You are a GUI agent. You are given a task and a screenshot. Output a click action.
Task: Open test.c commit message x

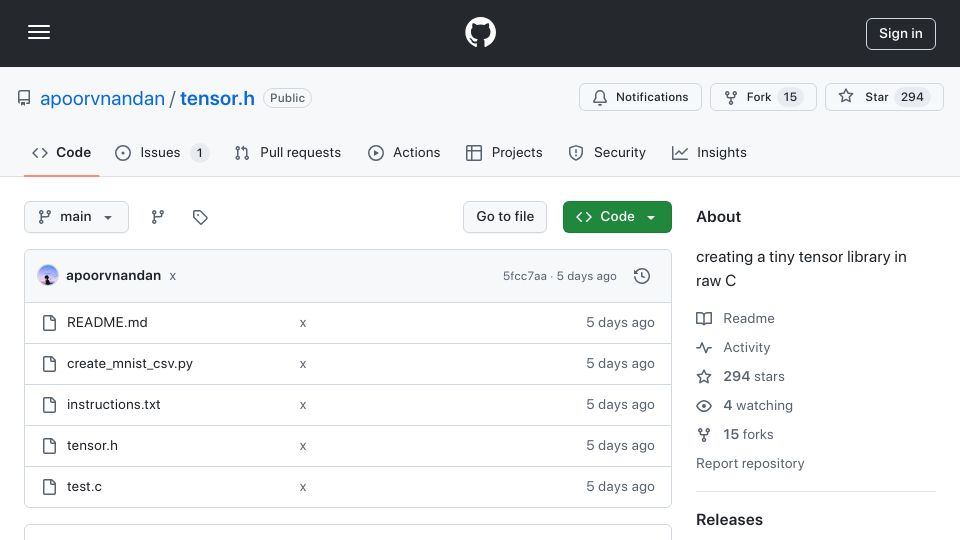tap(302, 487)
